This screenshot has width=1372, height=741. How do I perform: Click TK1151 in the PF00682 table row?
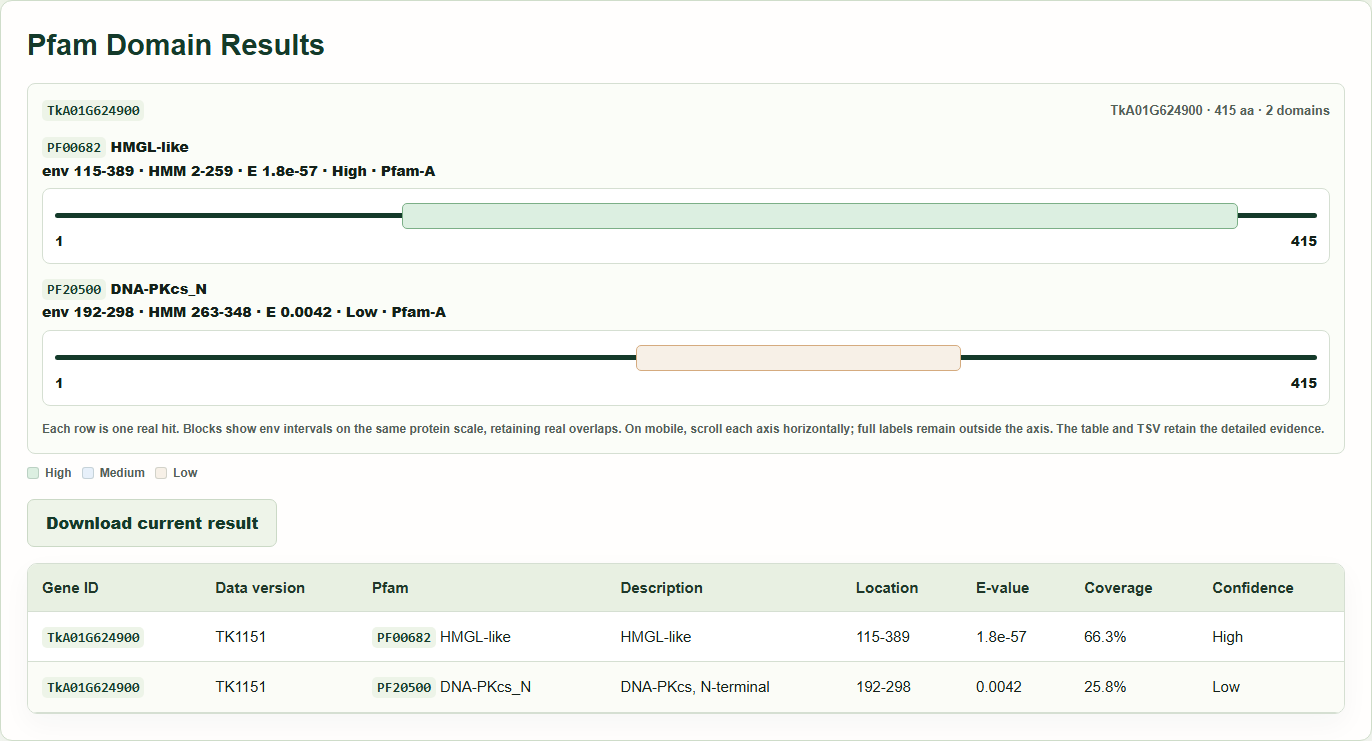[x=240, y=637]
